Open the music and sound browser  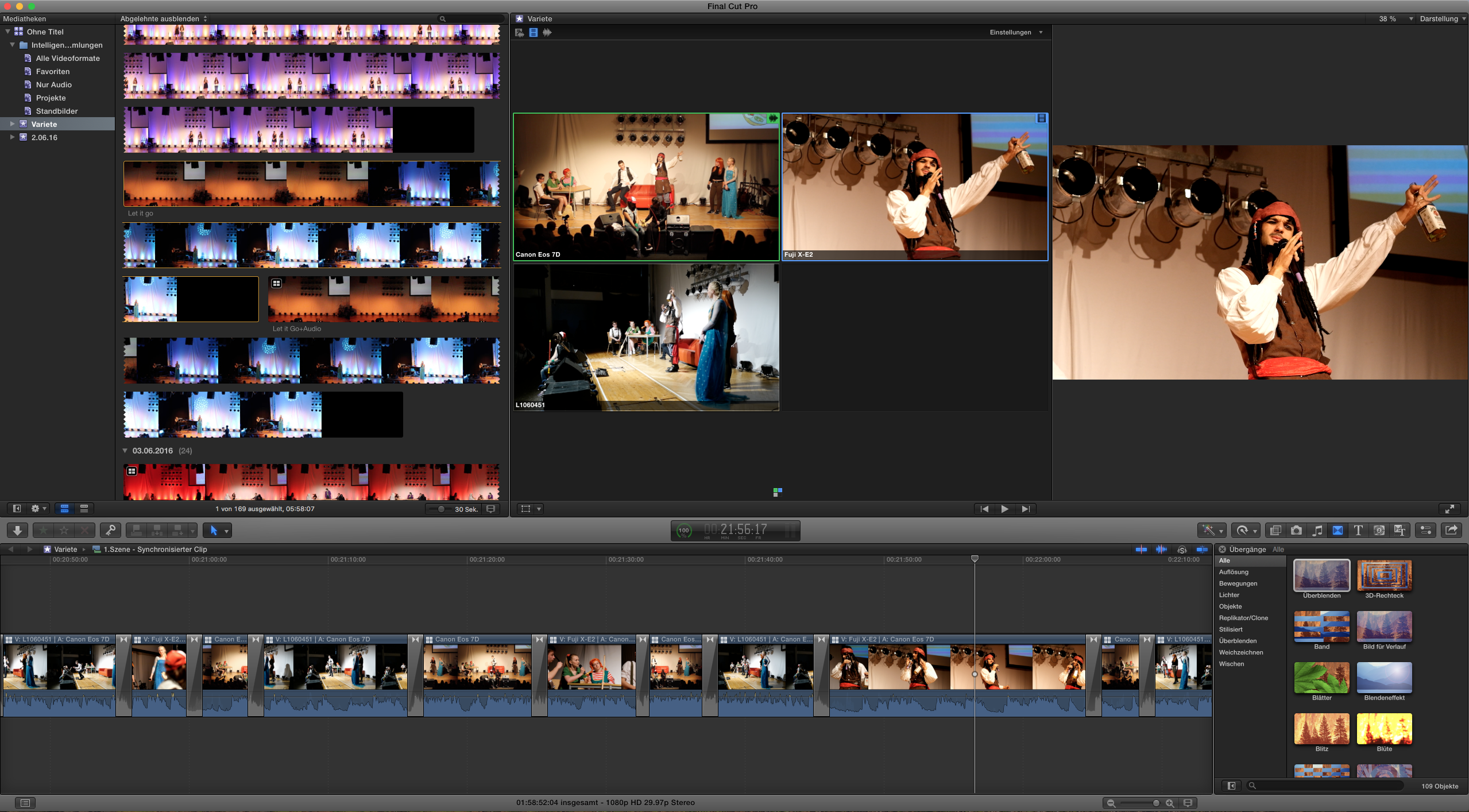(x=1317, y=531)
